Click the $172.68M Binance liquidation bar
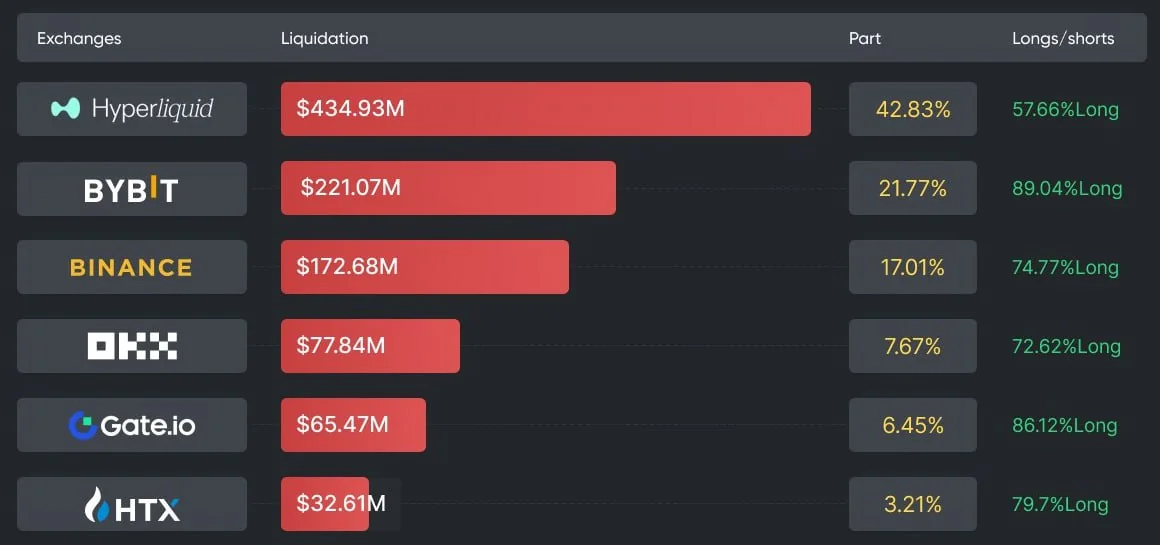1160x545 pixels. click(x=424, y=267)
